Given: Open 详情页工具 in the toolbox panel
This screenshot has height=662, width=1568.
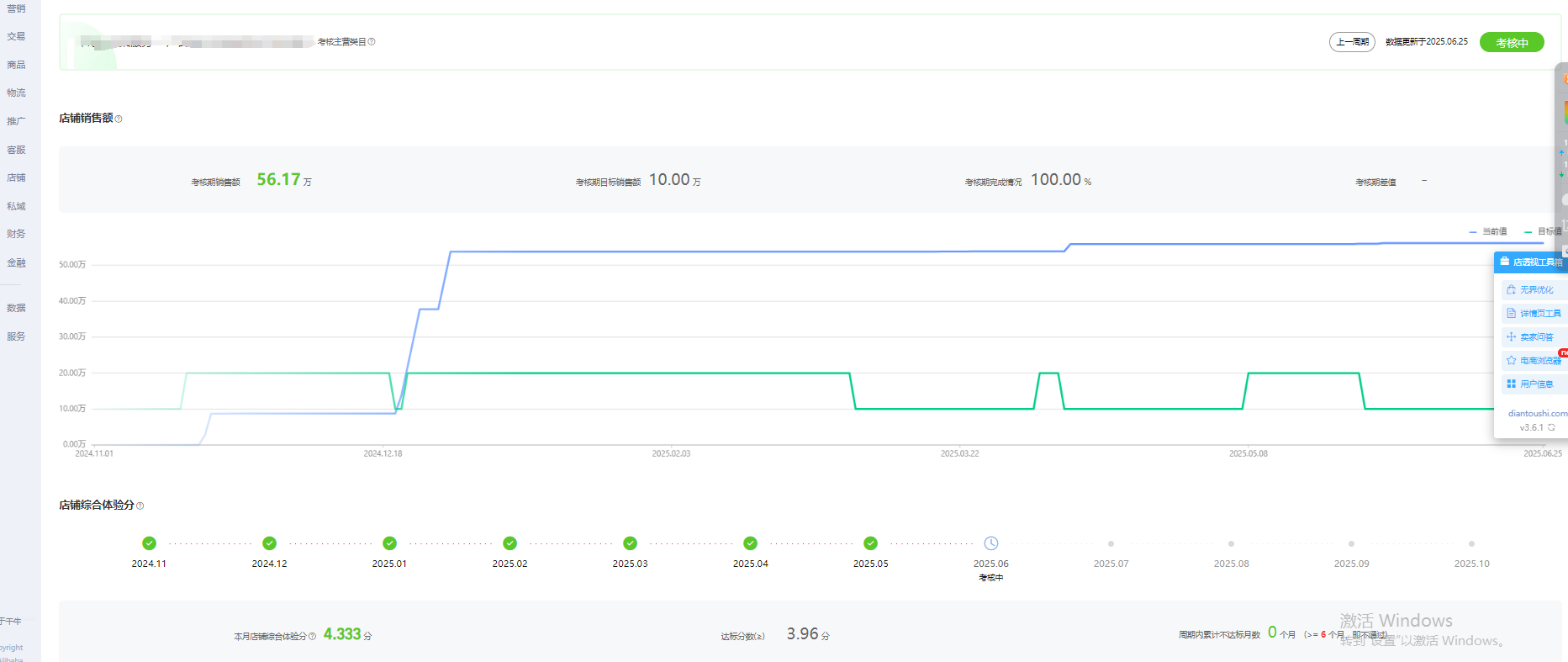Looking at the screenshot, I should point(1535,314).
